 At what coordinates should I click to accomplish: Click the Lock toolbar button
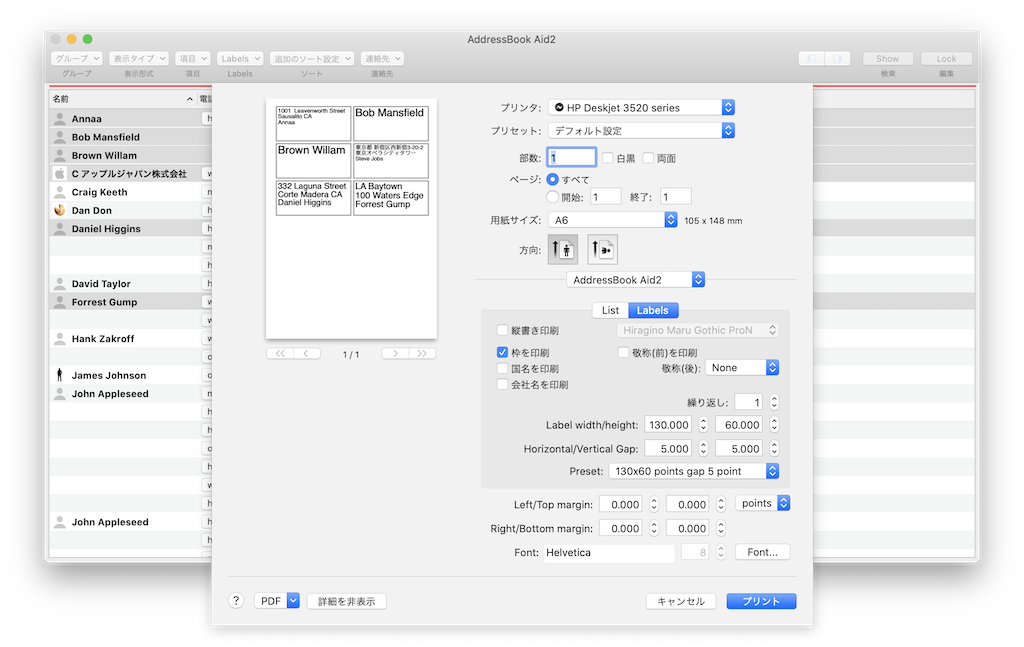pos(946,59)
